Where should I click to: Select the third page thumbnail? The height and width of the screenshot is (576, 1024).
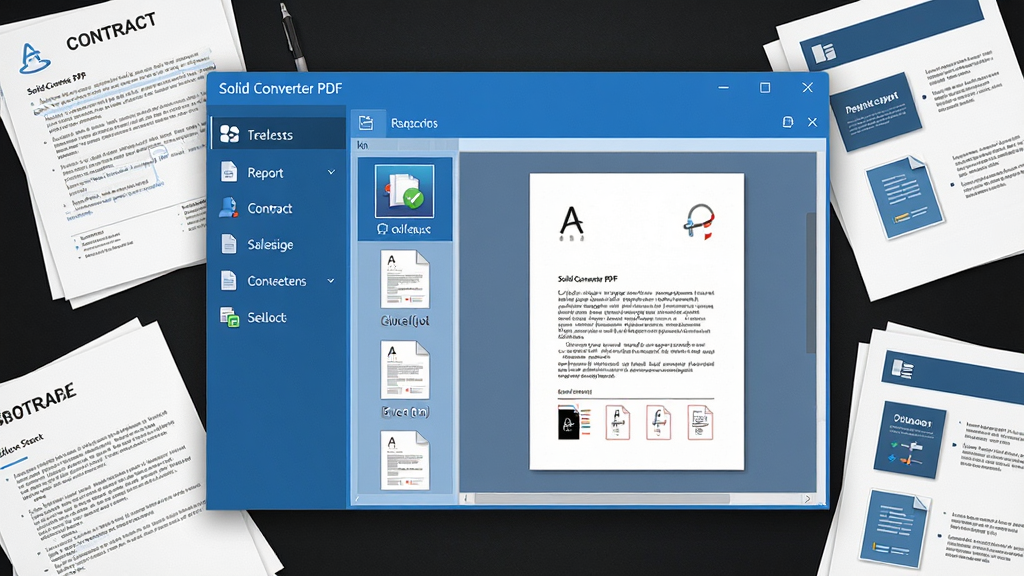tap(405, 370)
